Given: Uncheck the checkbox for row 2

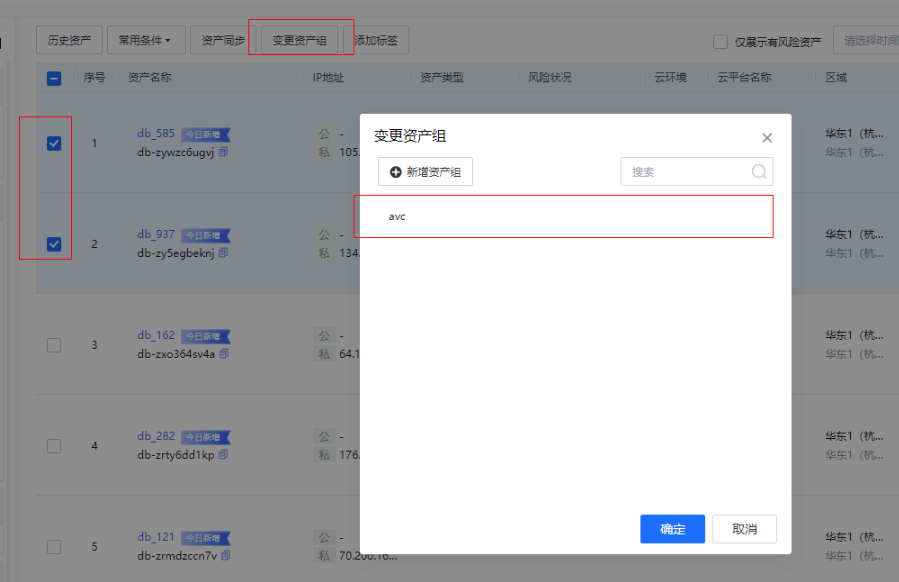Looking at the screenshot, I should click(54, 244).
